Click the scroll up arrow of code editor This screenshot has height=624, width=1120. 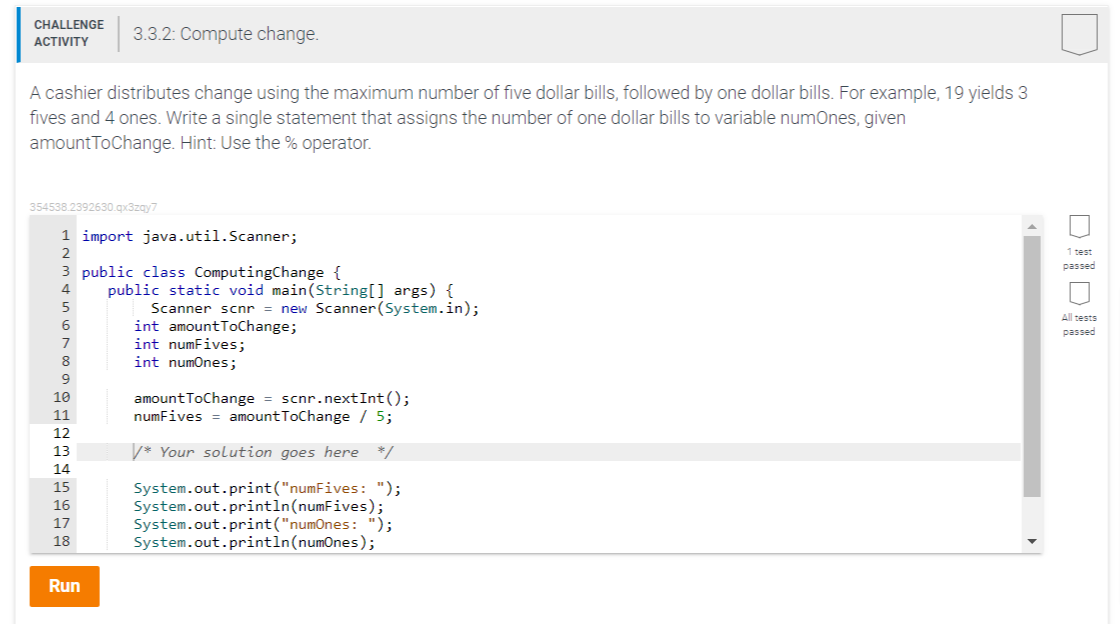(x=1031, y=226)
